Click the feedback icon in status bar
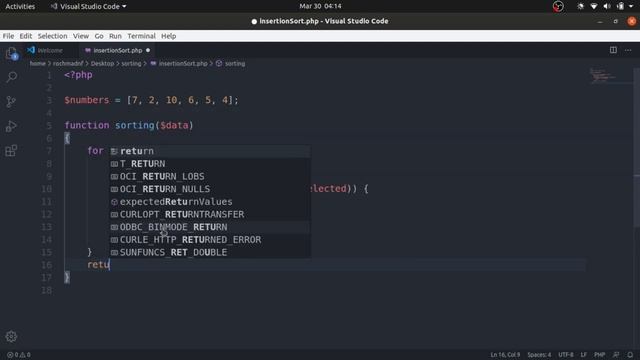The width and height of the screenshot is (640, 360). pos(616,355)
